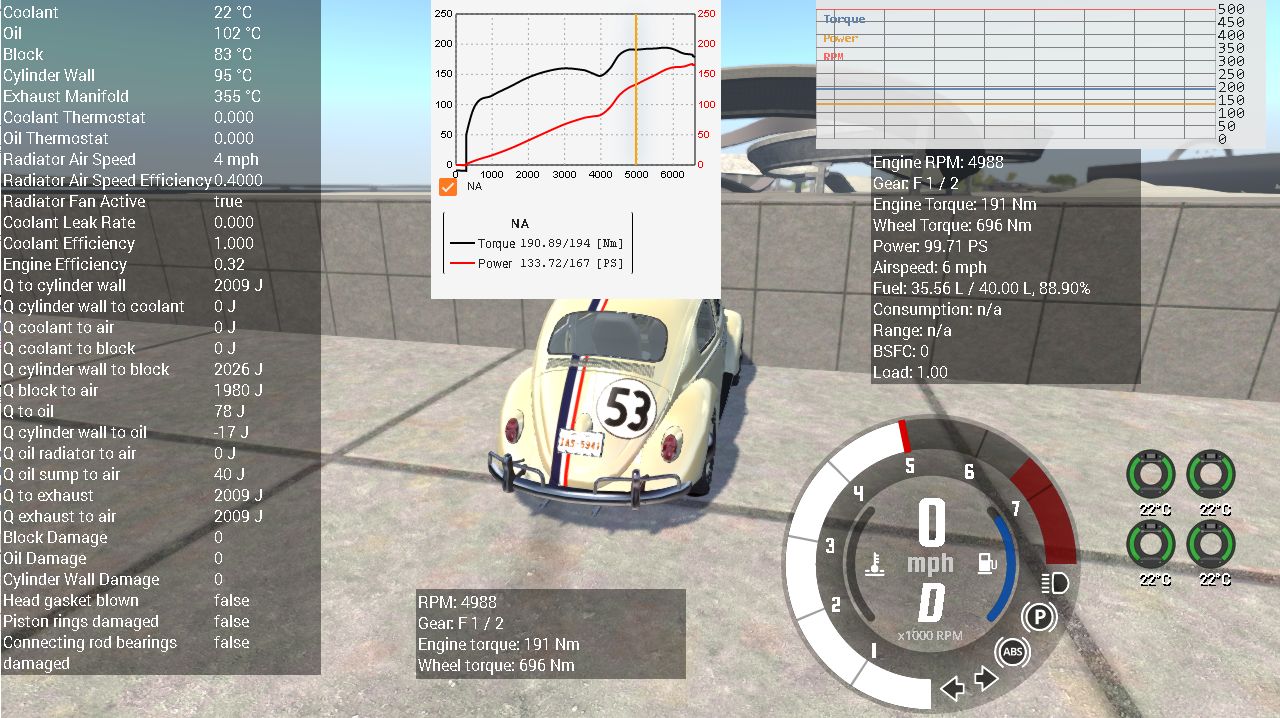
Task: Click the D gear indicator in tachometer
Action: pos(931,602)
